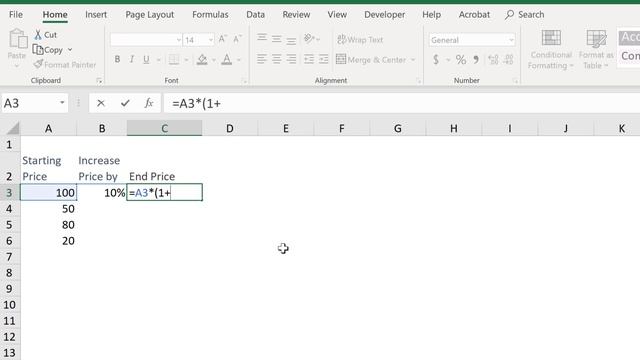Open the Acrobat tab
This screenshot has height=360, width=640.
click(x=474, y=15)
